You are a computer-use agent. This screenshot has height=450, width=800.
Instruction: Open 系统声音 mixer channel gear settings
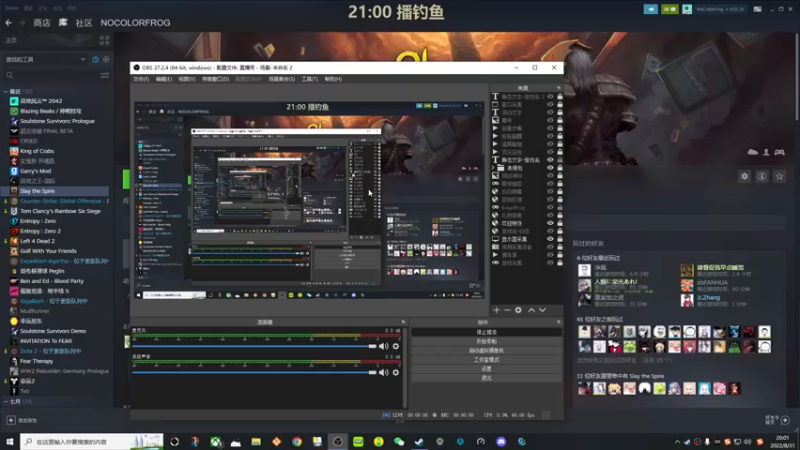pos(395,372)
